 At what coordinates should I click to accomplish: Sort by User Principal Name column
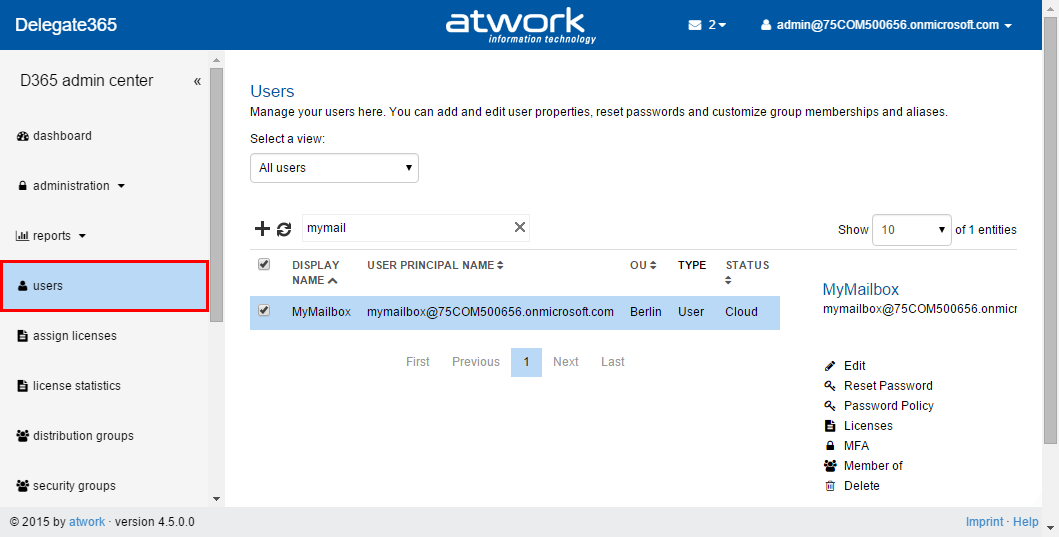coord(435,265)
